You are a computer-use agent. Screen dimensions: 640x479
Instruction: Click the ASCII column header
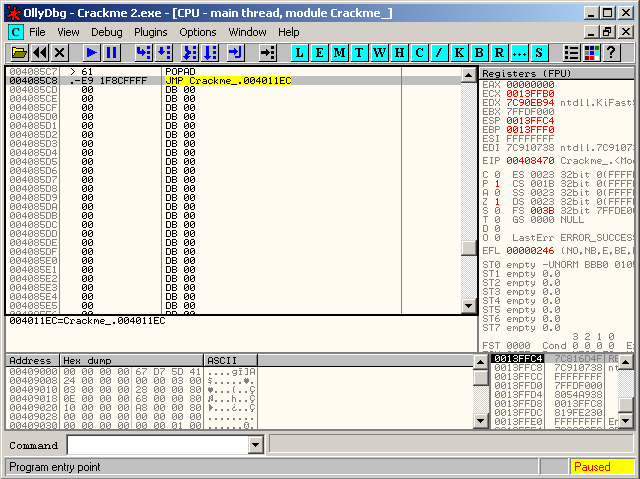pos(231,361)
